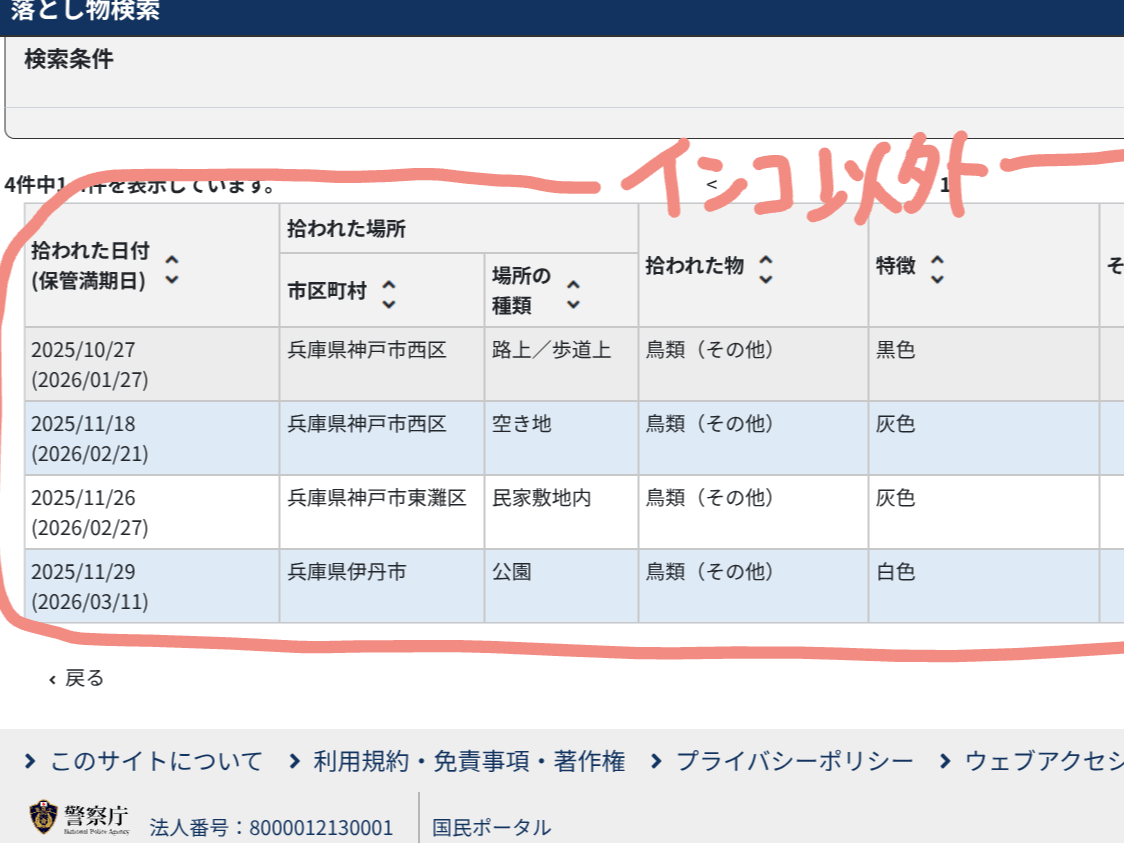Sort 特徴 column ascending with up arrow
1124x843 pixels.
point(937,258)
